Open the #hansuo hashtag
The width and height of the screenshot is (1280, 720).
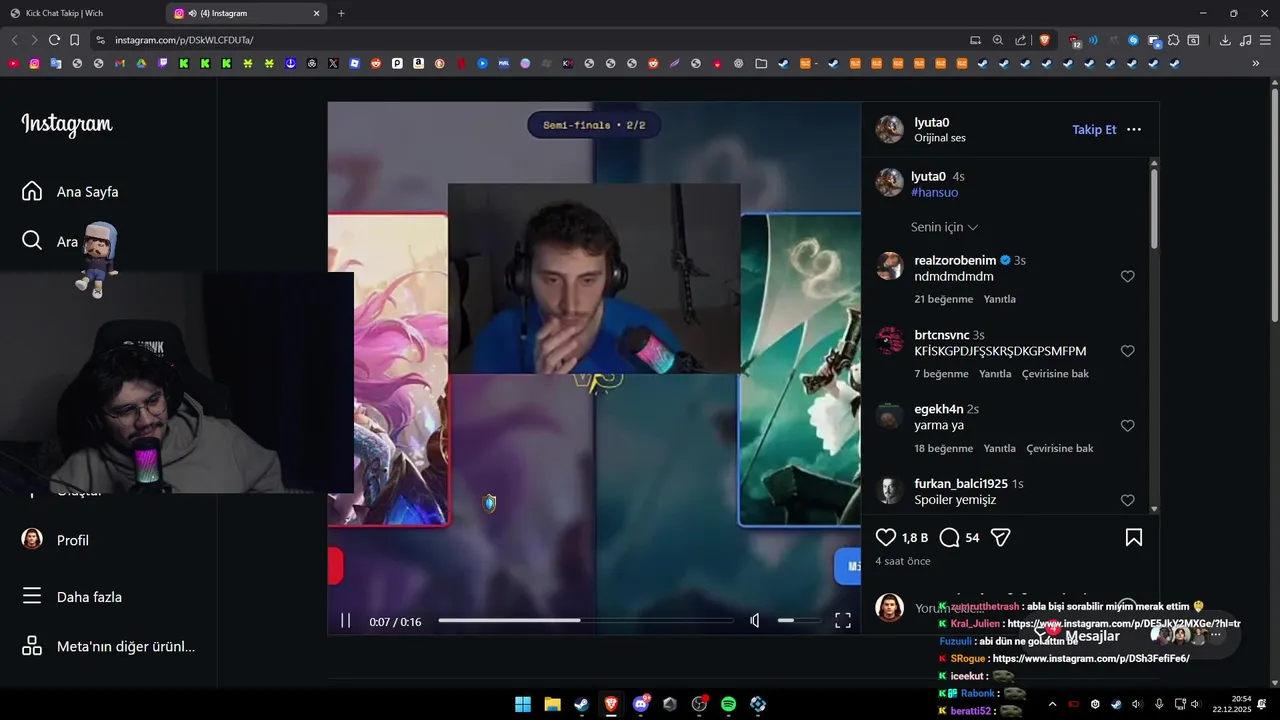(935, 192)
